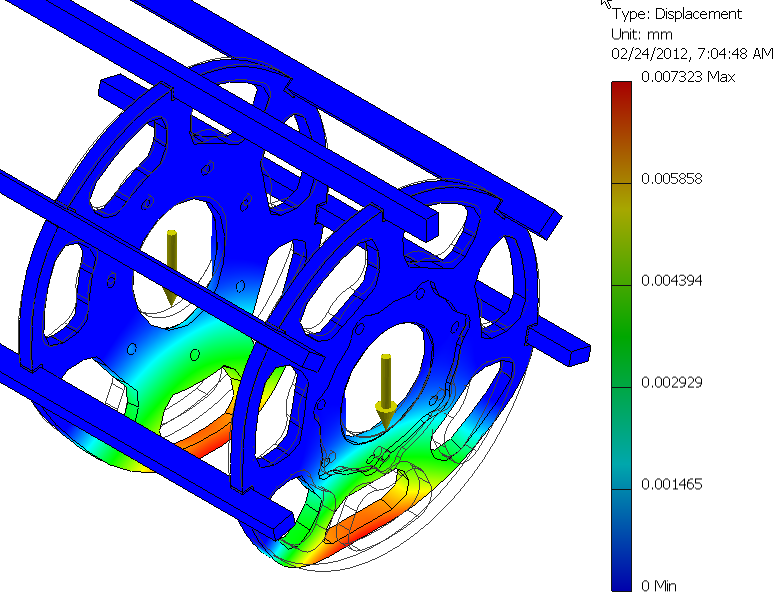Select the 0.002929 legend value
784x594 pixels.
[x=672, y=383]
